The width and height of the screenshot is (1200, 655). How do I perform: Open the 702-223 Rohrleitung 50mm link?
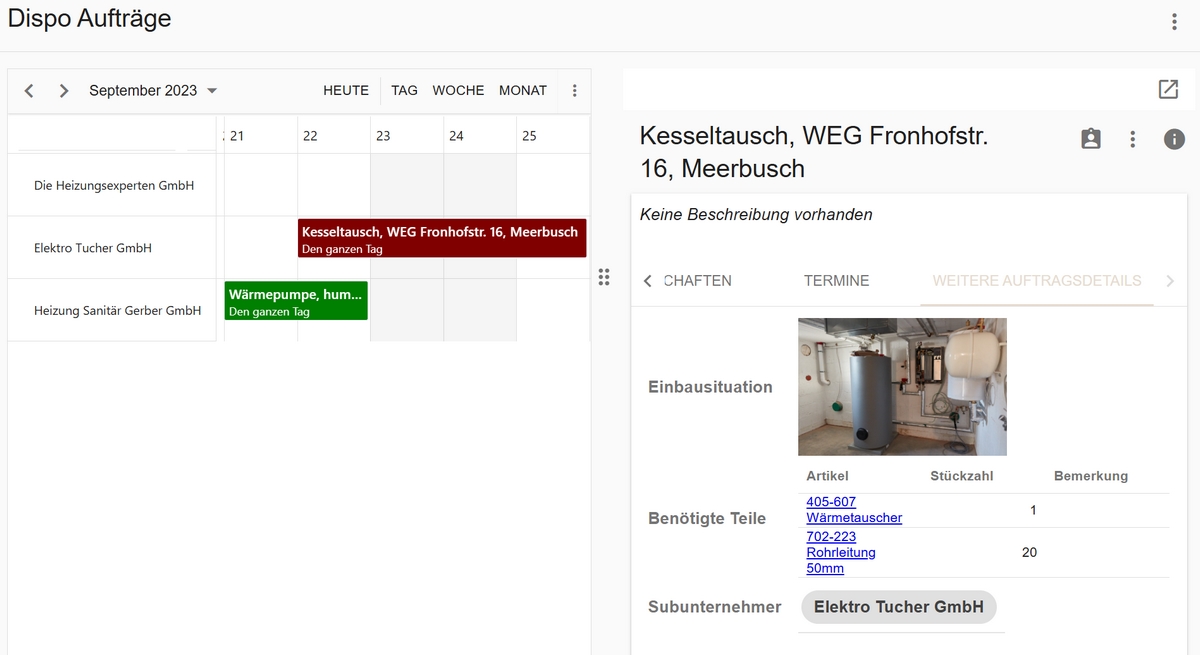(x=840, y=552)
